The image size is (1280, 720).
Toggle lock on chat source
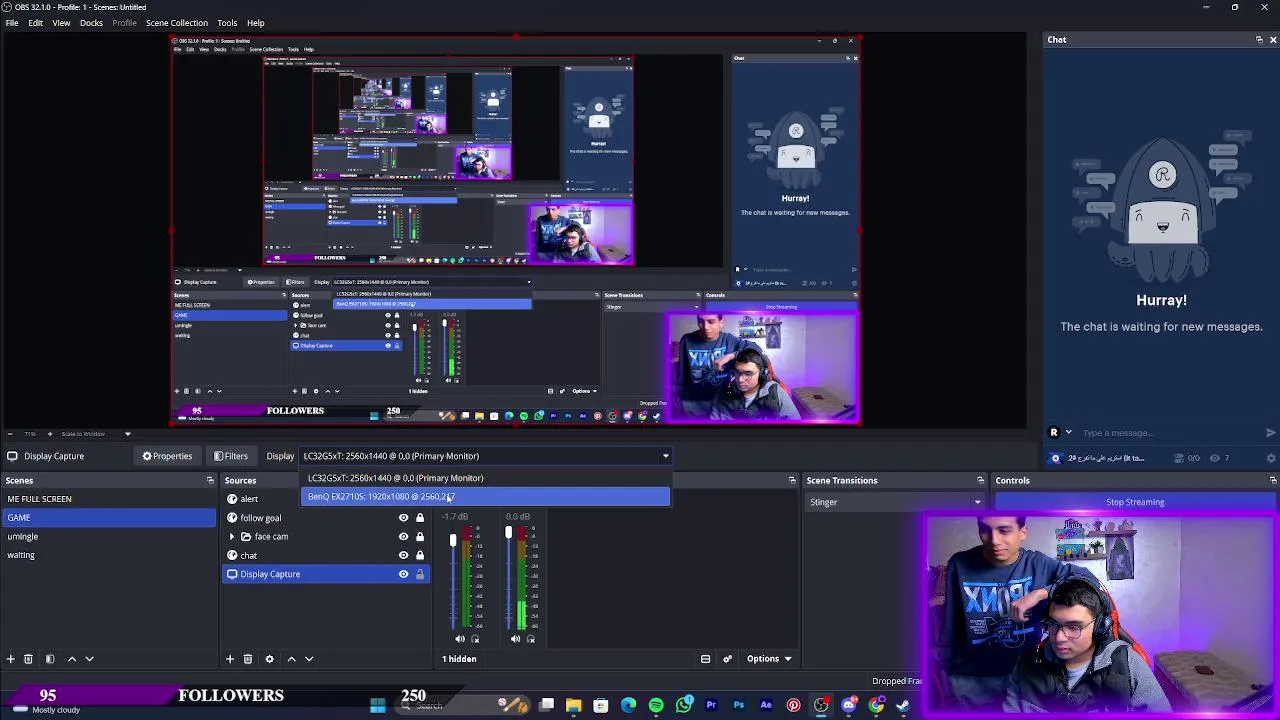420,555
